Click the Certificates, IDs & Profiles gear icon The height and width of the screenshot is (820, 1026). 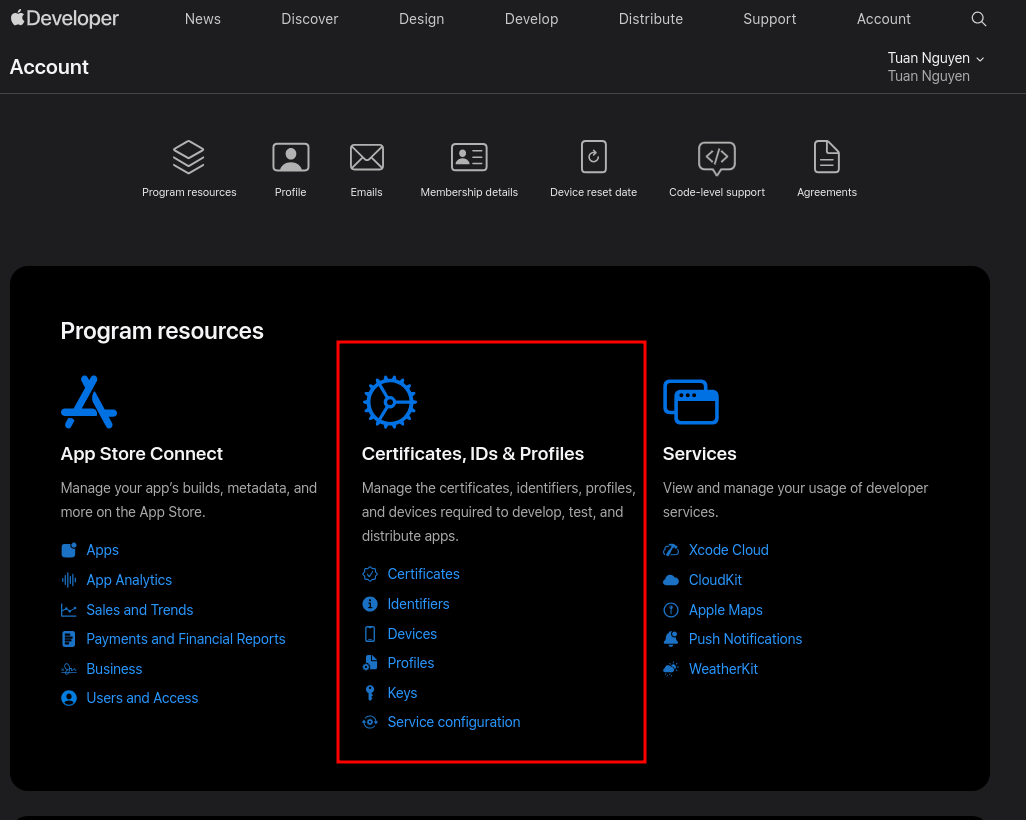[x=389, y=401]
